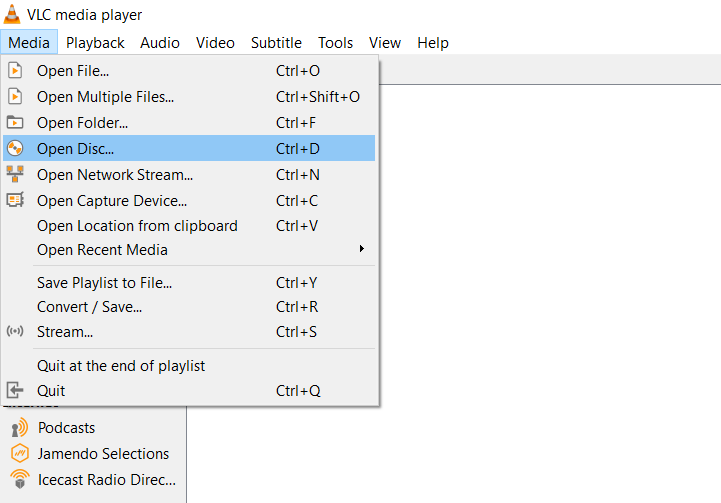Open the Subtitle menu
Viewport: 721px width, 503px height.
(276, 43)
